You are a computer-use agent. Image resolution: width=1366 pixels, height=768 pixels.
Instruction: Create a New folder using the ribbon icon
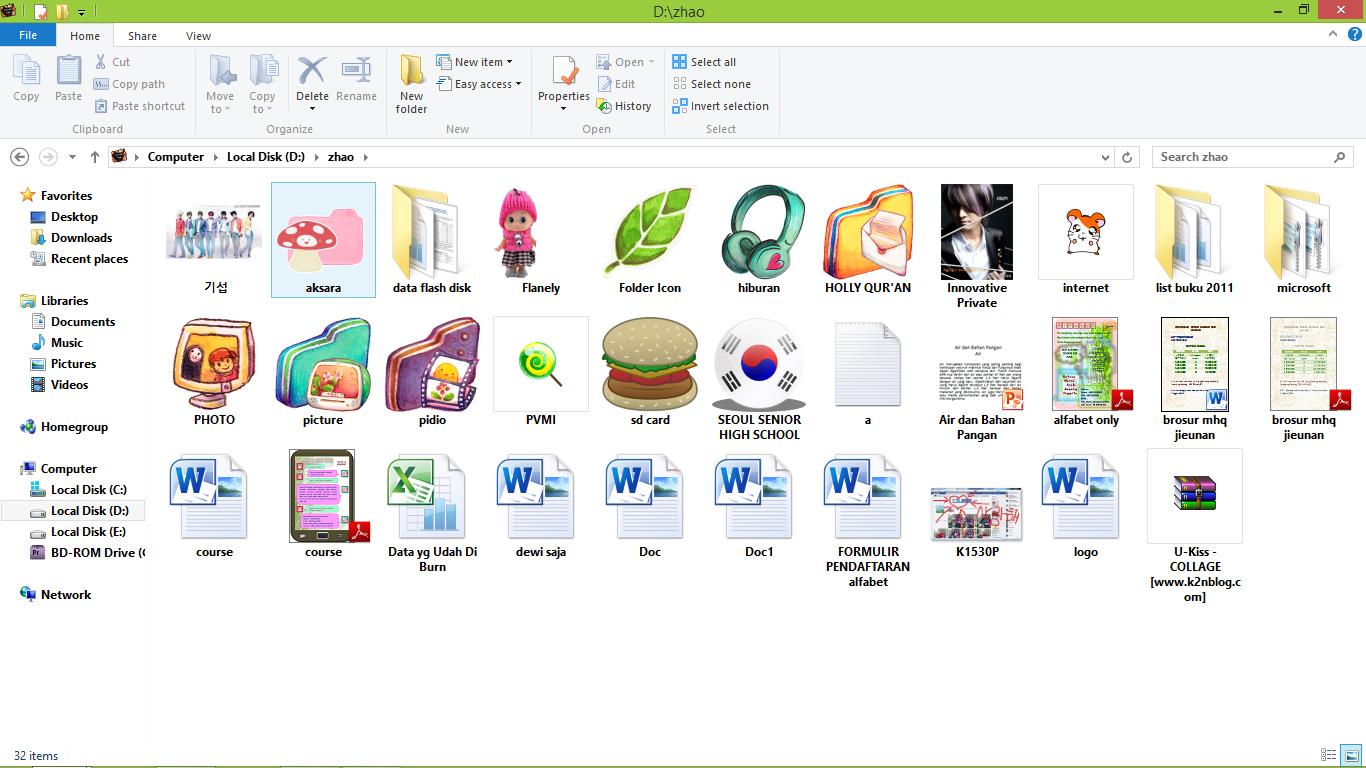pos(411,84)
